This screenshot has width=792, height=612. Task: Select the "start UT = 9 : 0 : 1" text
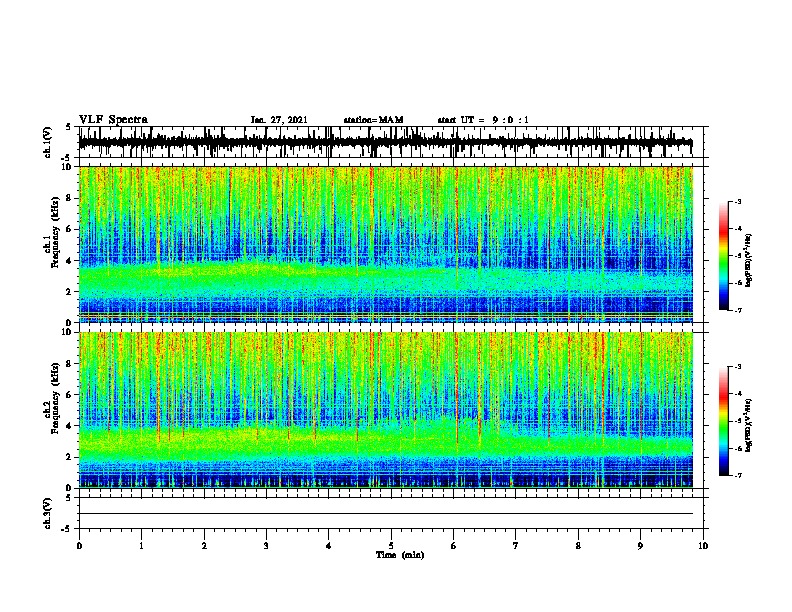483,120
